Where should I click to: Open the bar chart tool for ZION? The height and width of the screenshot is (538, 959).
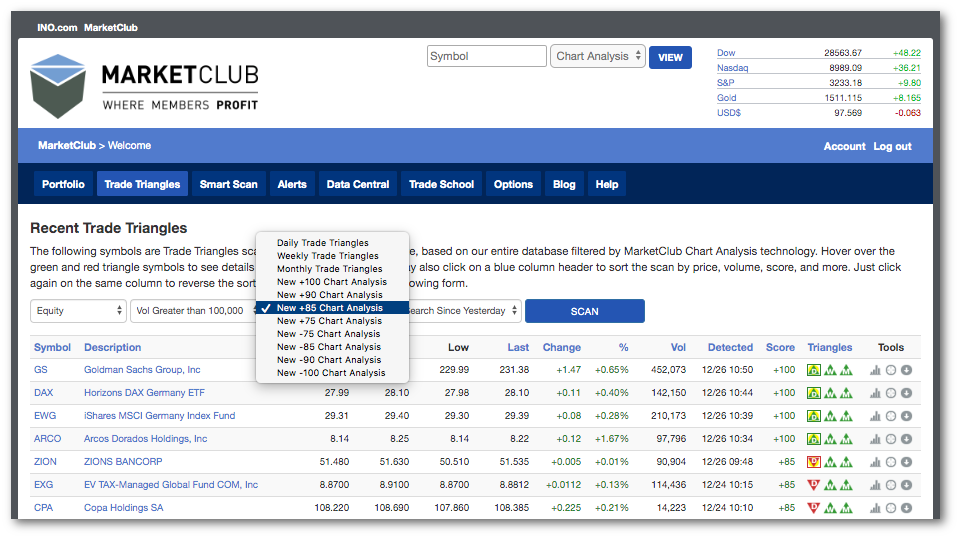(x=875, y=462)
